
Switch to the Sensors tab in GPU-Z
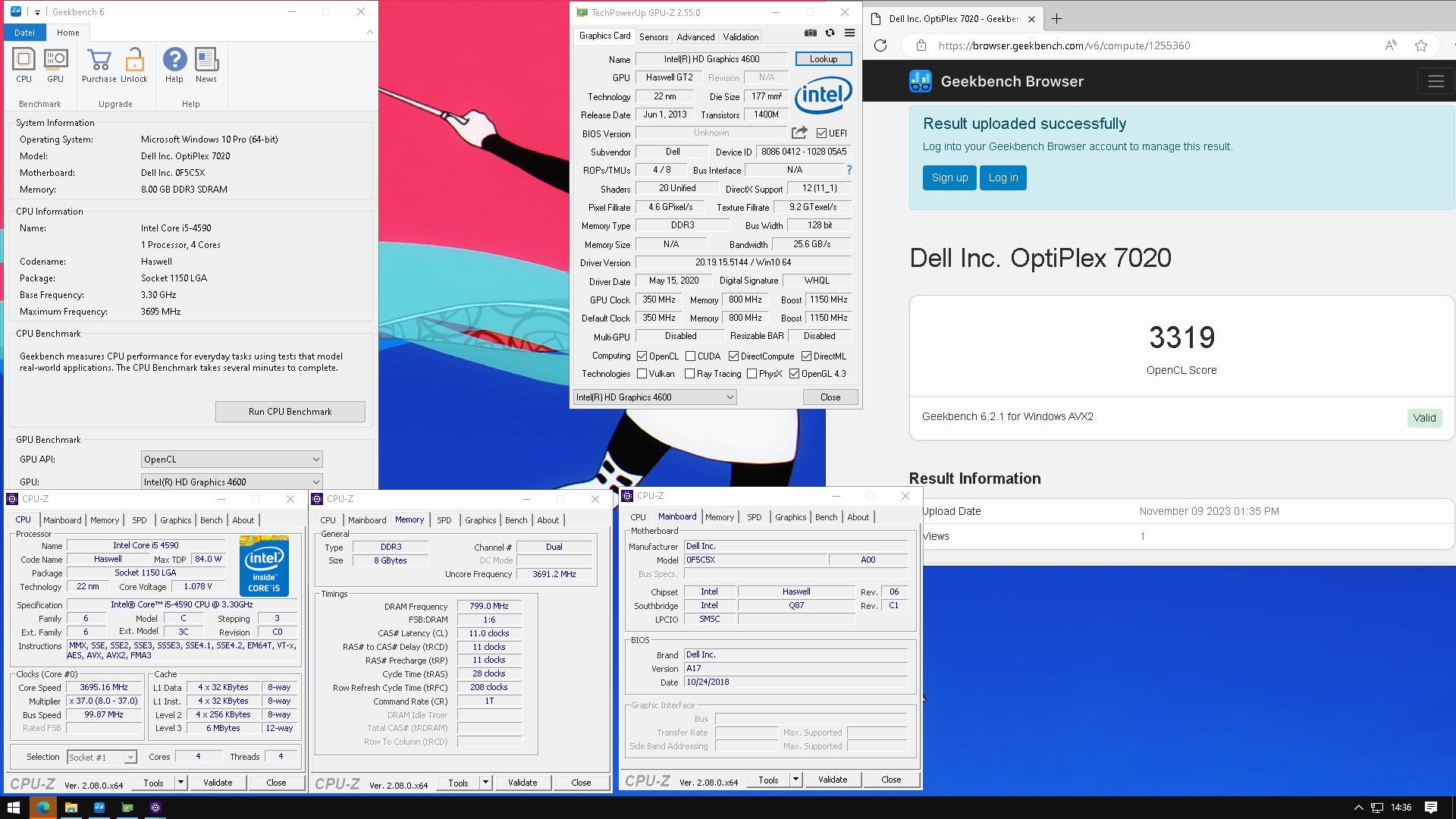[654, 36]
